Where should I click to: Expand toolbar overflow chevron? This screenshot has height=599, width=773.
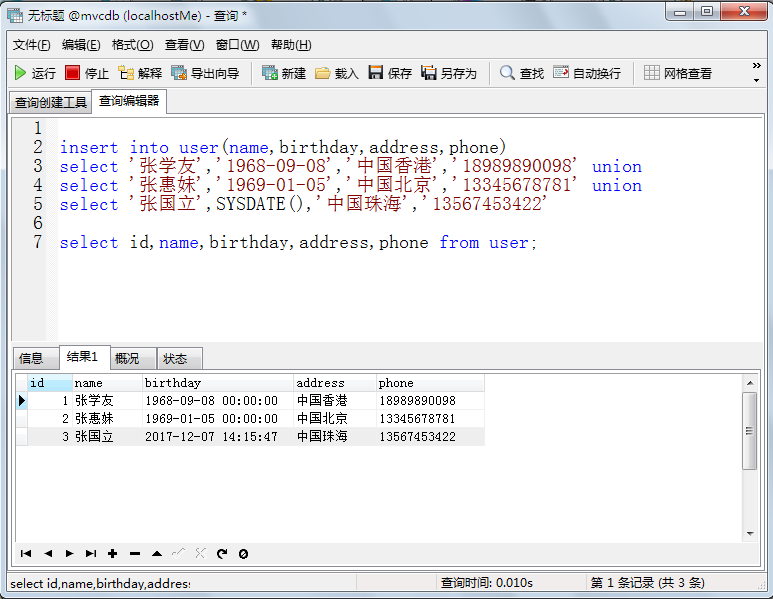[757, 66]
